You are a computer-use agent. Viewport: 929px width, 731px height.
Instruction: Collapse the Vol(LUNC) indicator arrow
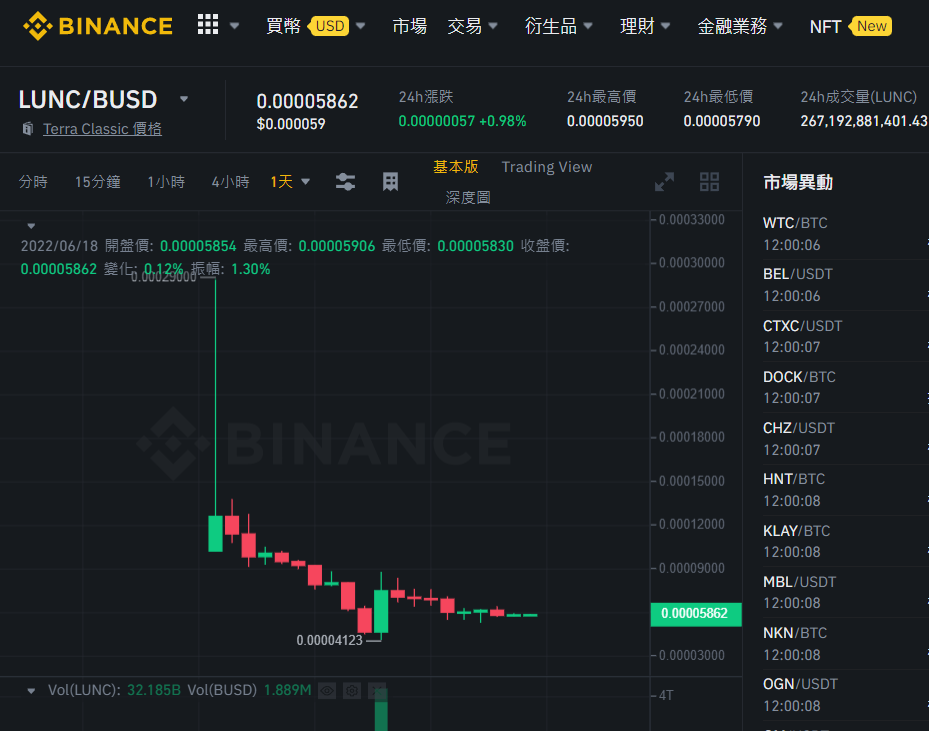[x=31, y=691]
